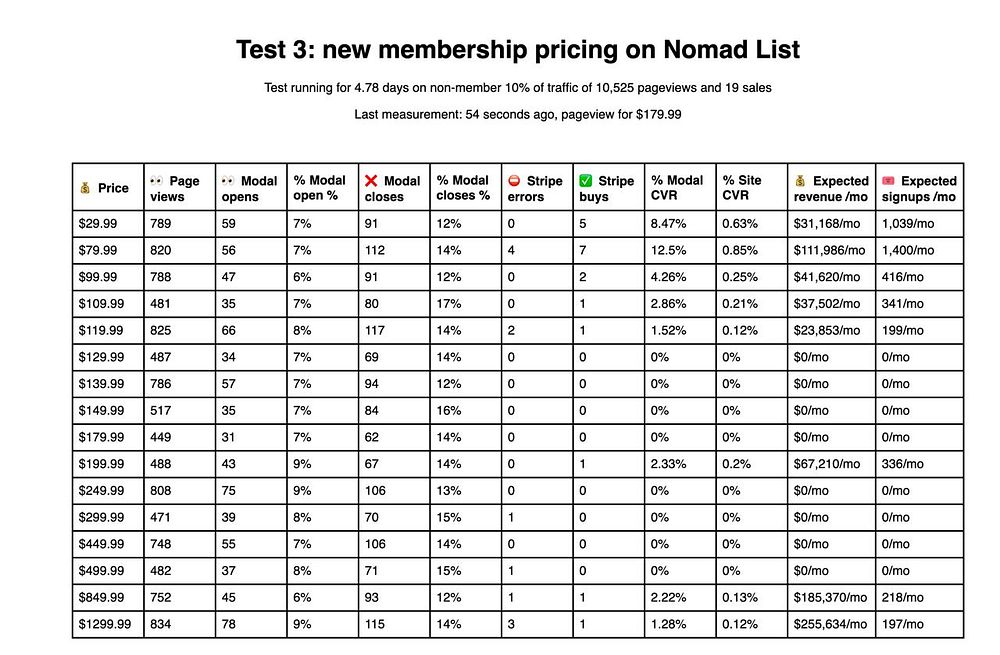Viewport: 1000px width, 655px height.
Task: Click the 1,400/mo expected signups cell
Action: tap(908, 250)
